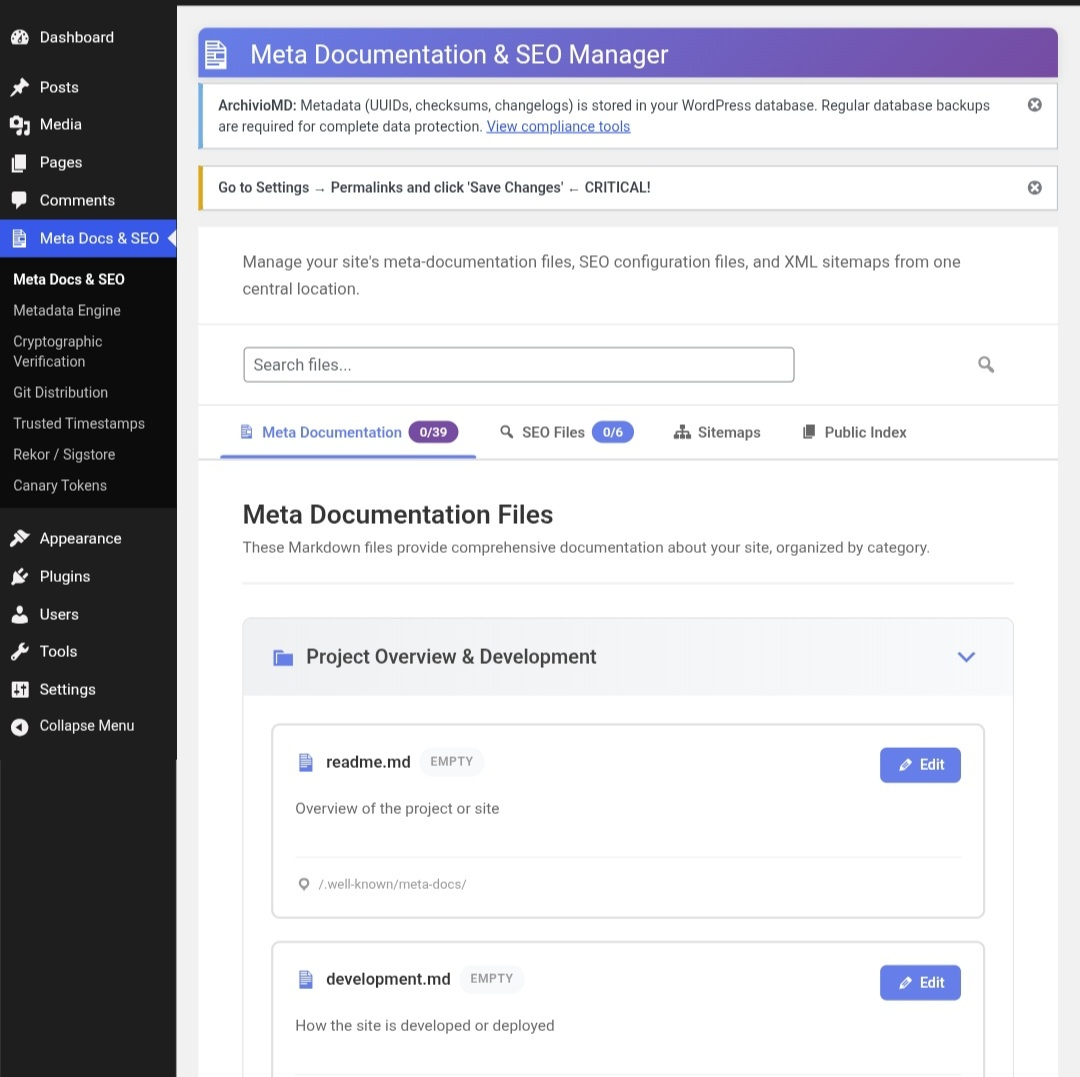The height and width of the screenshot is (1077, 1080).
Task: Click the Appearance brush icon
Action: pyautogui.click(x=21, y=538)
